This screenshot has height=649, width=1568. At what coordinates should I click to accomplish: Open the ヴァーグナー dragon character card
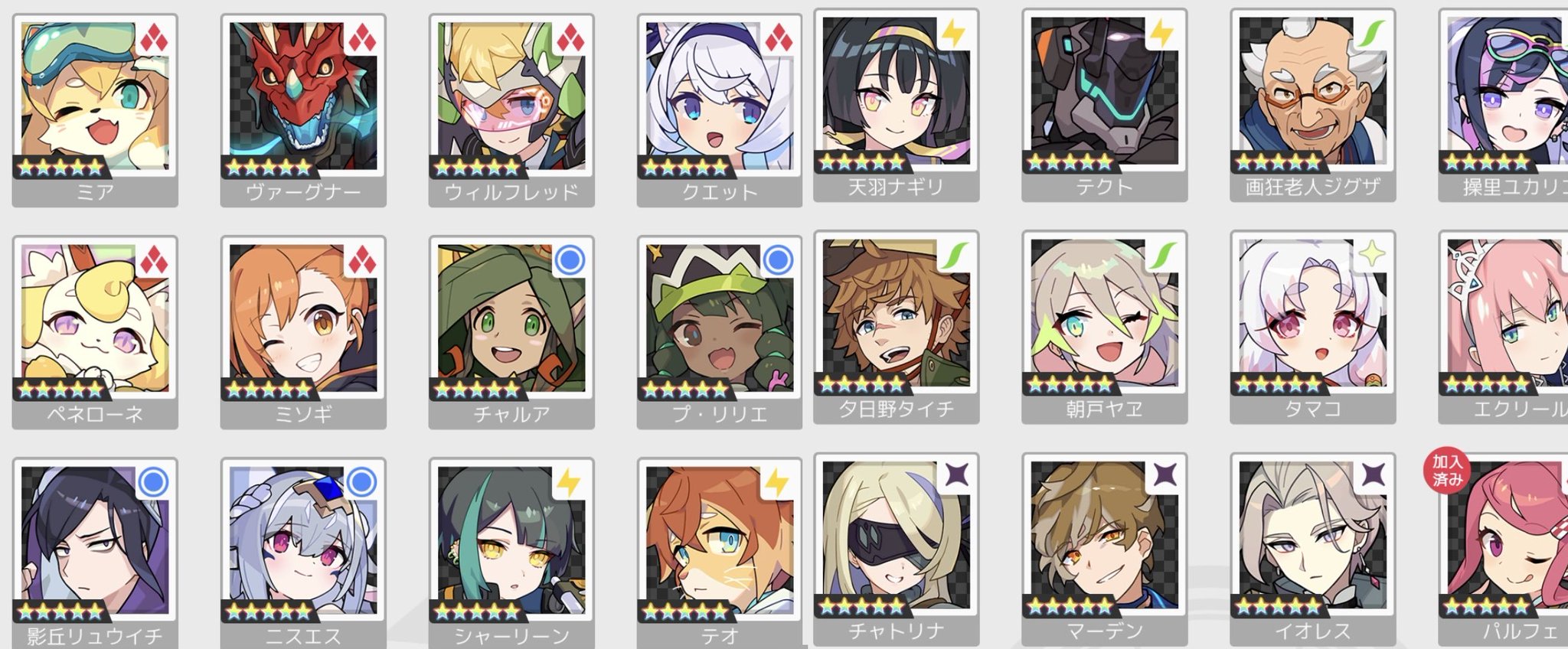303,110
